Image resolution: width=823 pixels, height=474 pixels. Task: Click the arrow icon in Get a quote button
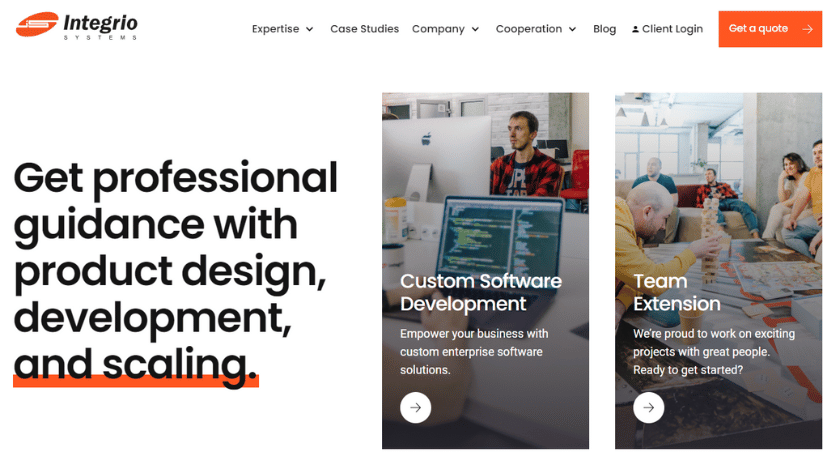[x=807, y=29]
